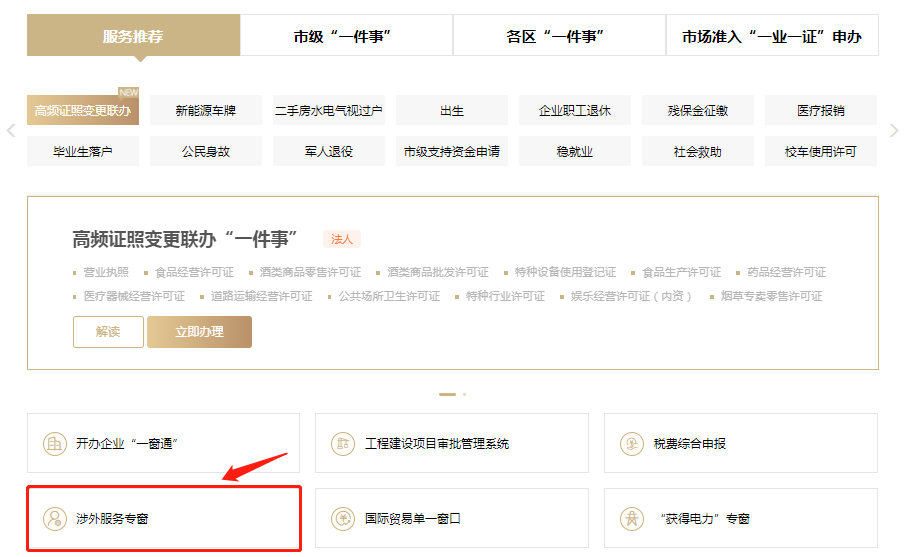
Task: Open the 各区“一件事” tab
Action: tap(559, 36)
